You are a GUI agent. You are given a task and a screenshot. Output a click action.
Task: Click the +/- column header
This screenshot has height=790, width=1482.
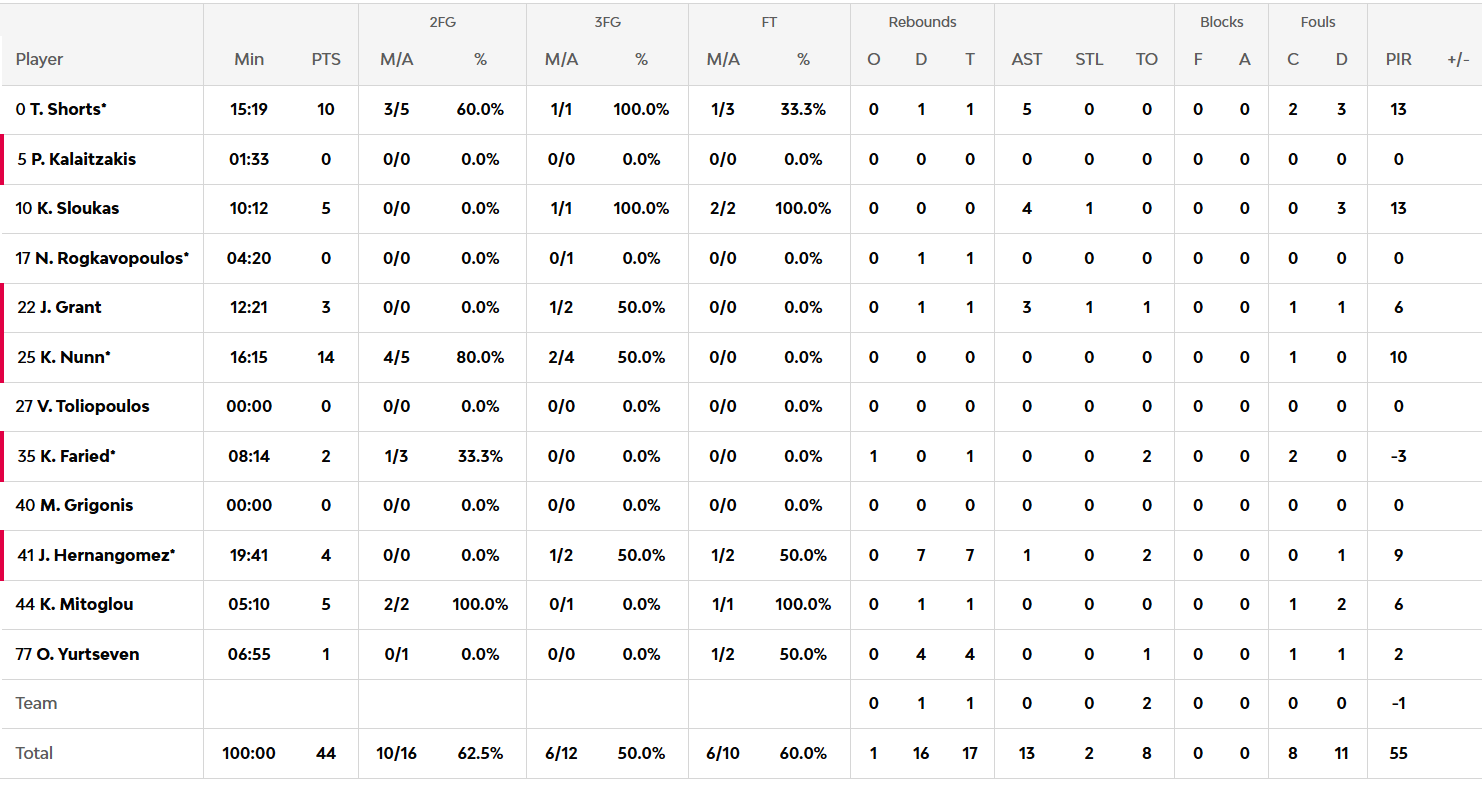1457,59
